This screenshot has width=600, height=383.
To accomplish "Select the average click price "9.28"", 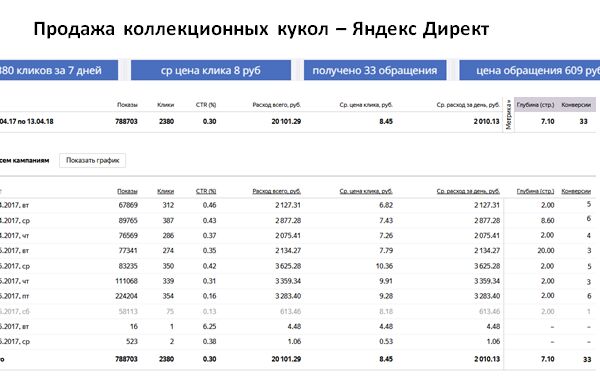I will 386,296.
